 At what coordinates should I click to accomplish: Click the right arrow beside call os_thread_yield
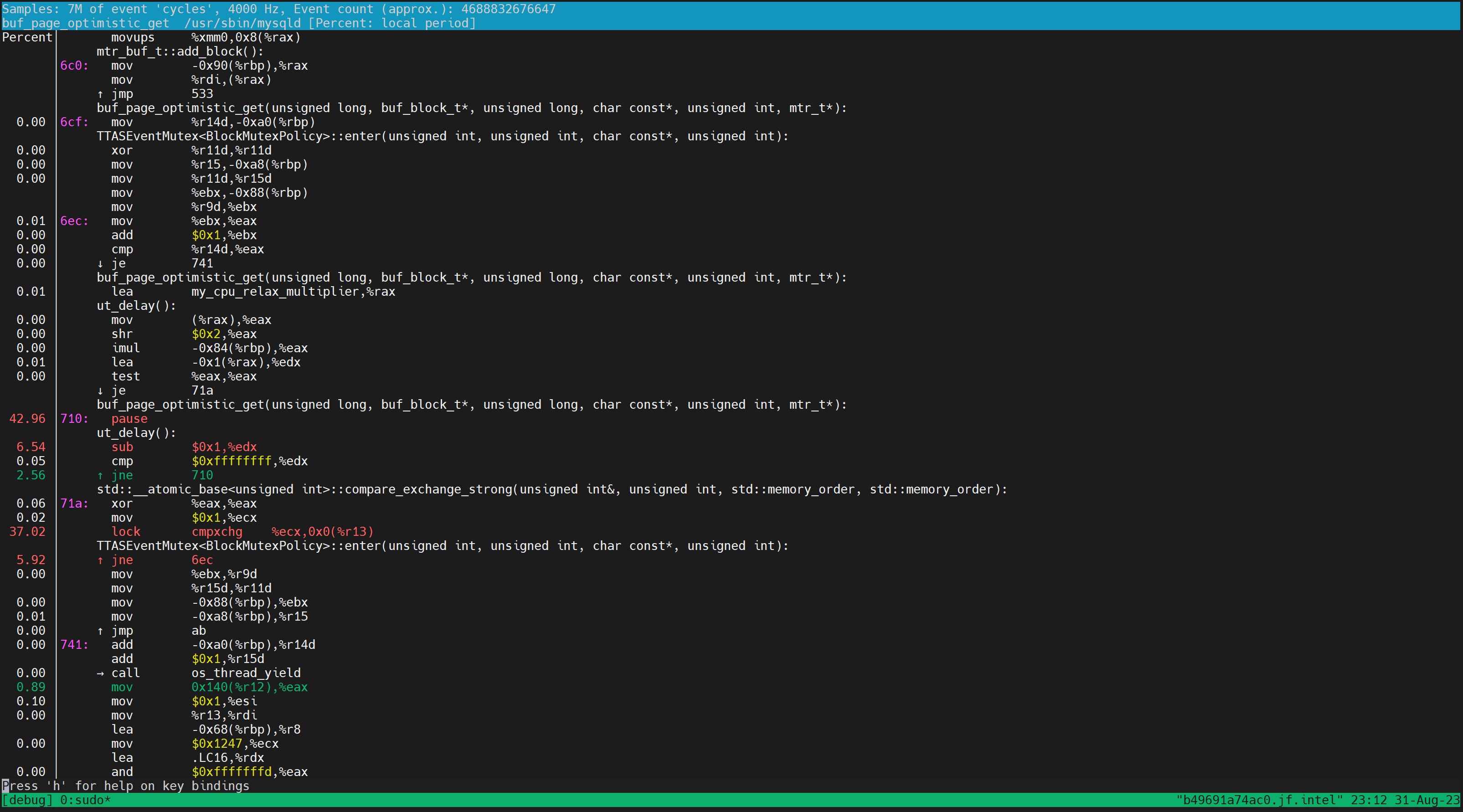point(100,673)
